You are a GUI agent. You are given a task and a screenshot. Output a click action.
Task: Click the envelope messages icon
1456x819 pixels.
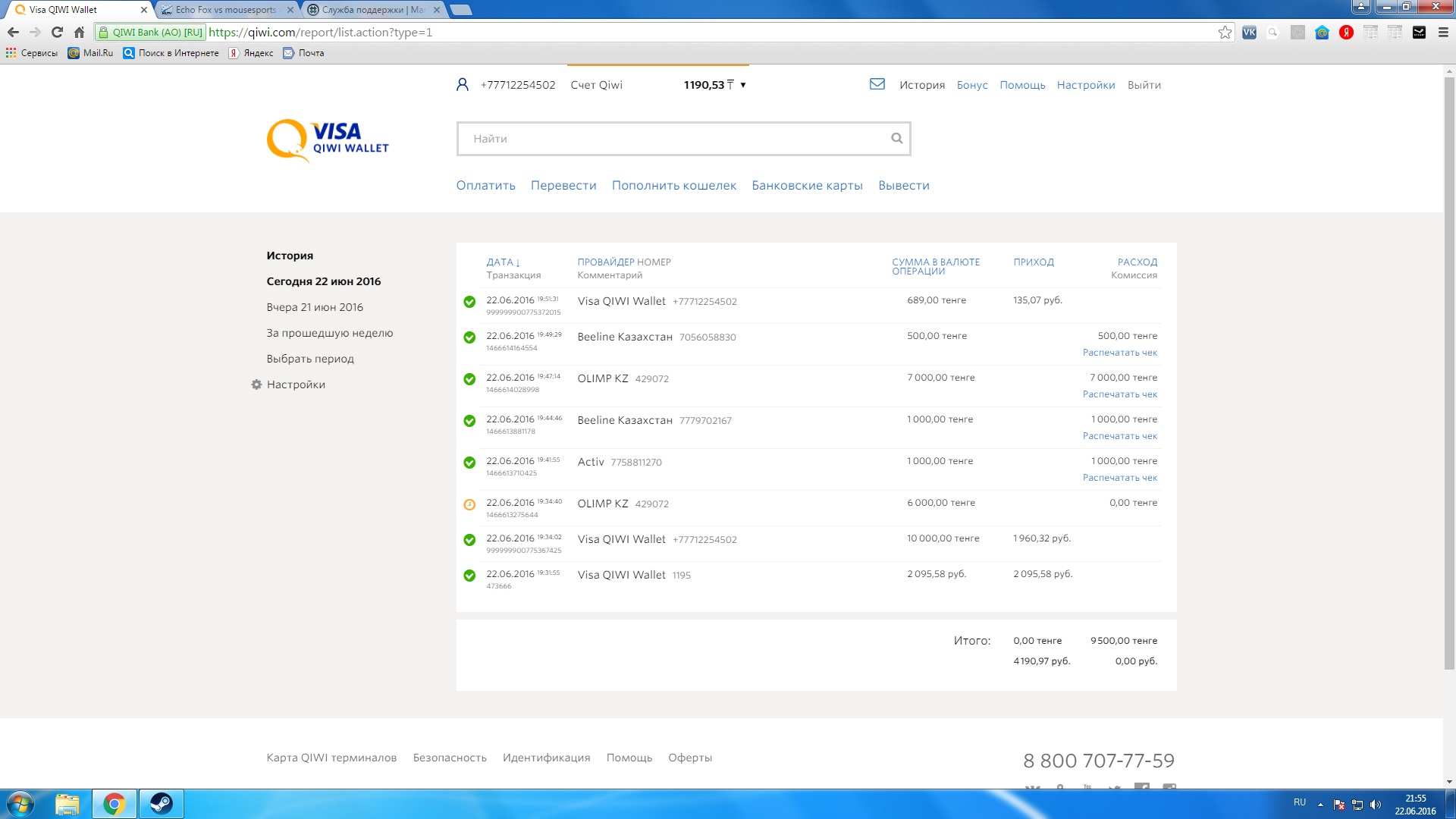click(877, 84)
